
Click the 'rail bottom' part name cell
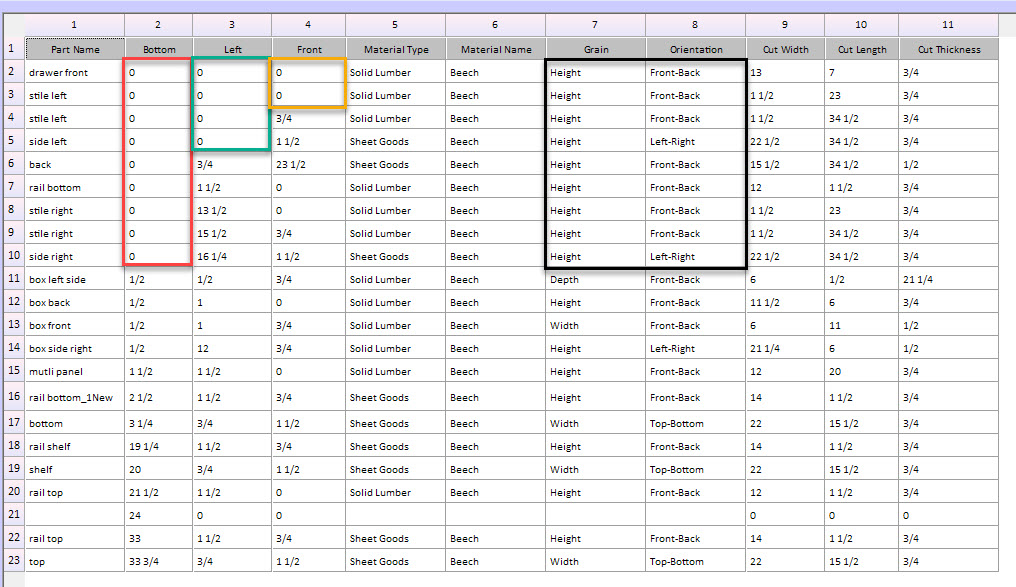[x=75, y=187]
